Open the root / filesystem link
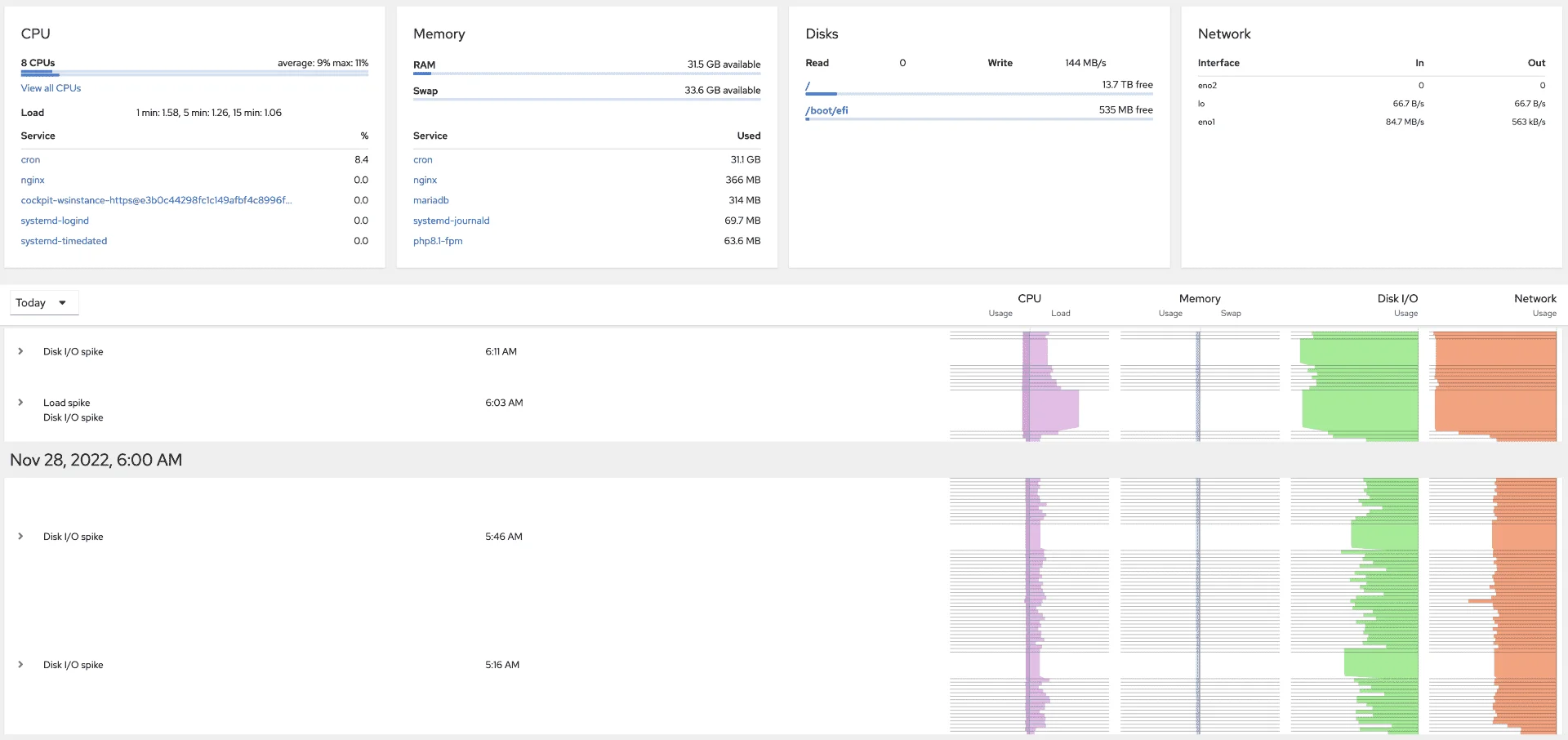The height and width of the screenshot is (740, 1568). pos(808,86)
